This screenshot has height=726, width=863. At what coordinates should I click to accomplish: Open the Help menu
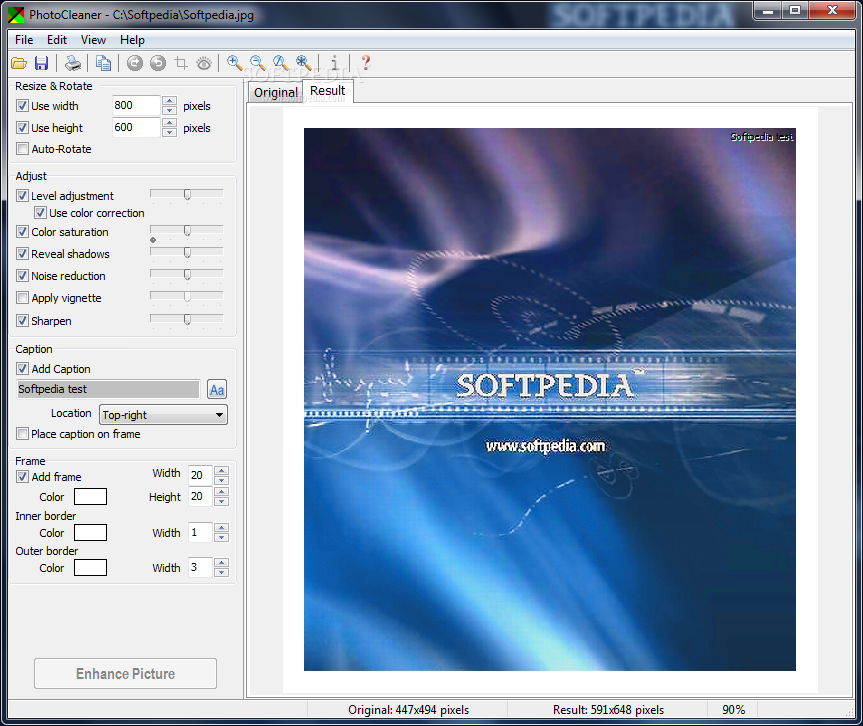pyautogui.click(x=132, y=40)
